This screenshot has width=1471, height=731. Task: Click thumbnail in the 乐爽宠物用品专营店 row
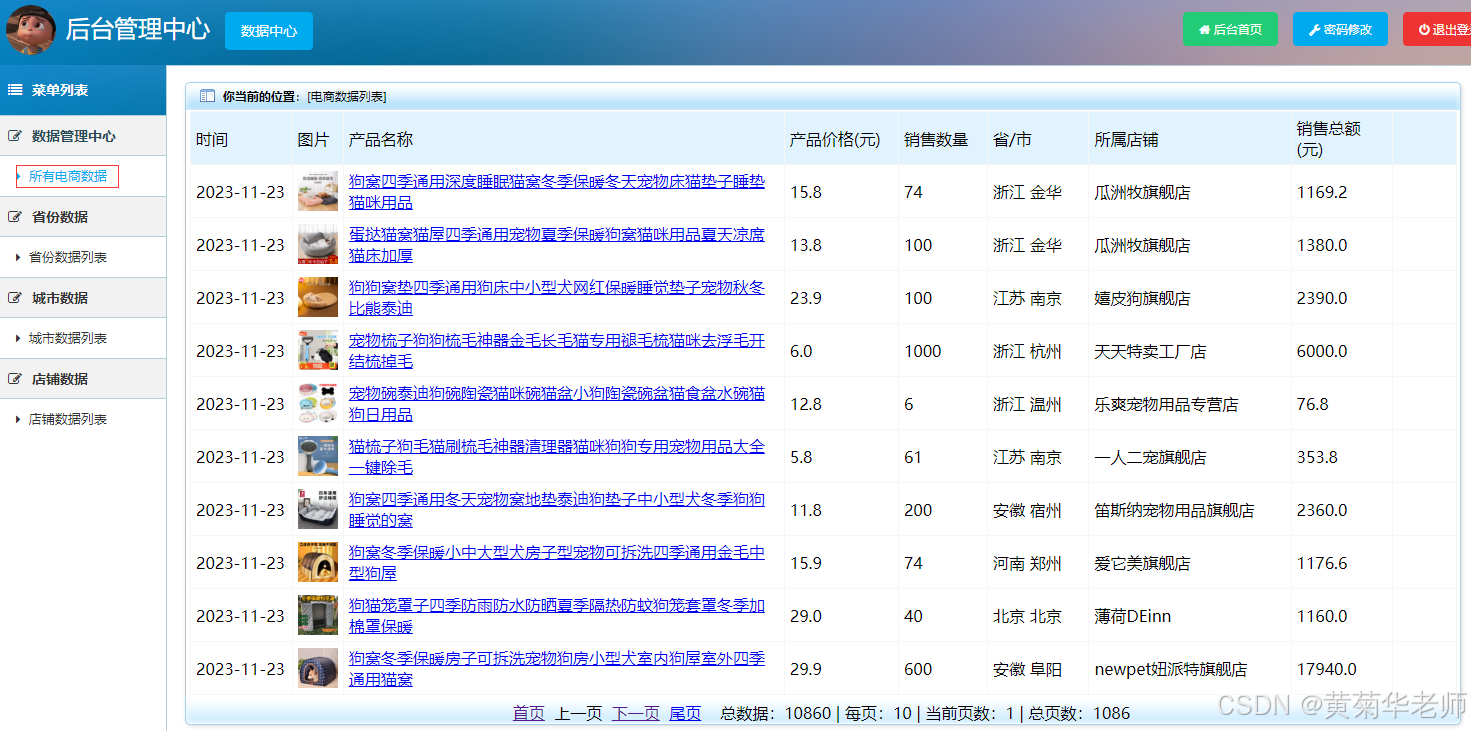[318, 404]
